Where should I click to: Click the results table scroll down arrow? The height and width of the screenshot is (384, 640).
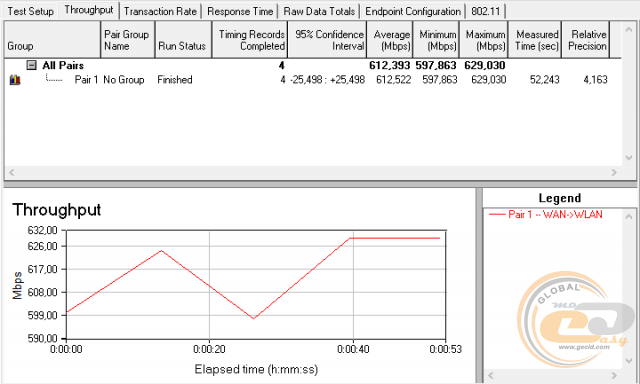(x=629, y=158)
